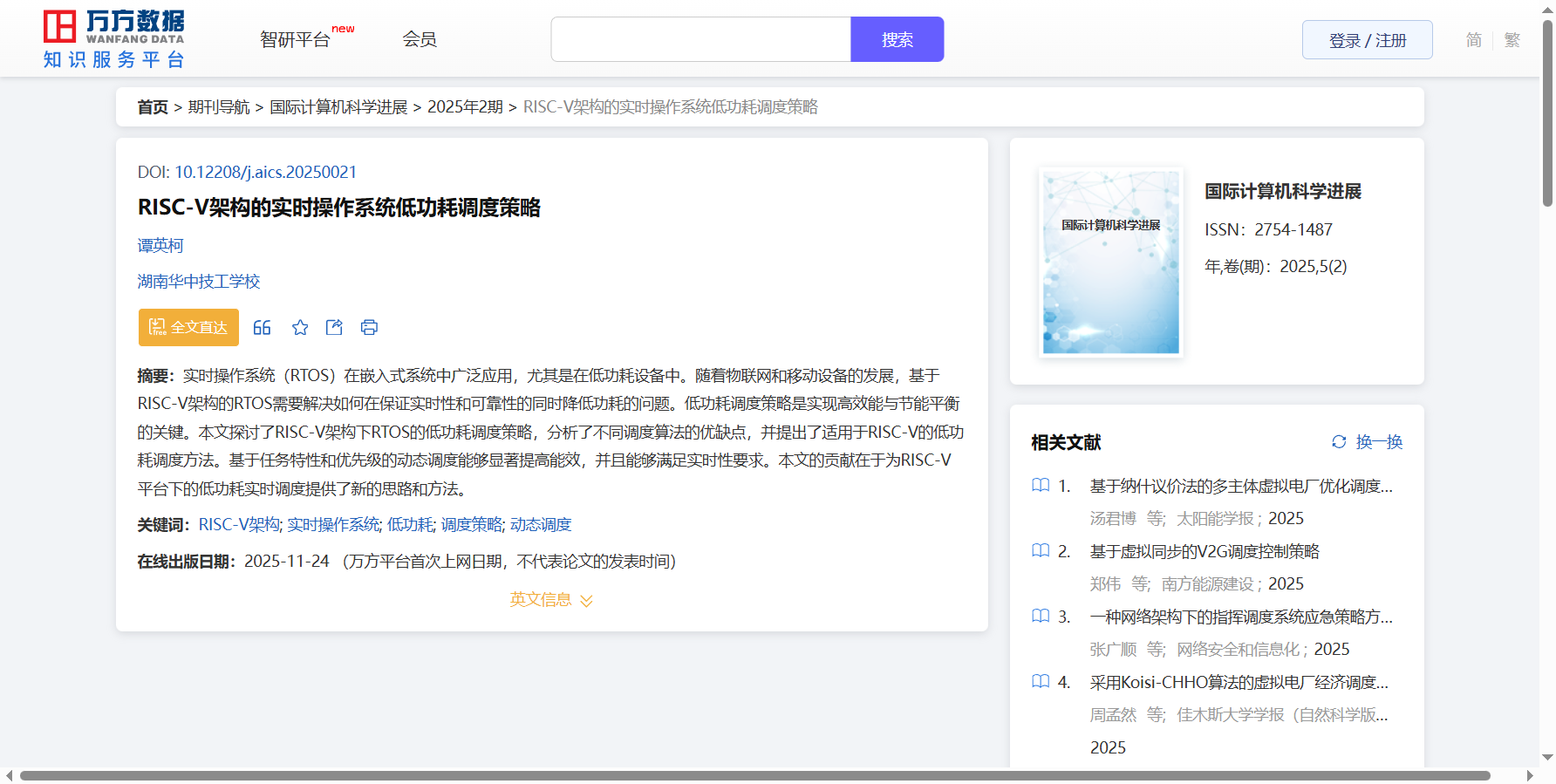The height and width of the screenshot is (784, 1556).
Task: Click the refresh icon beside 换一换
Action: (1339, 442)
